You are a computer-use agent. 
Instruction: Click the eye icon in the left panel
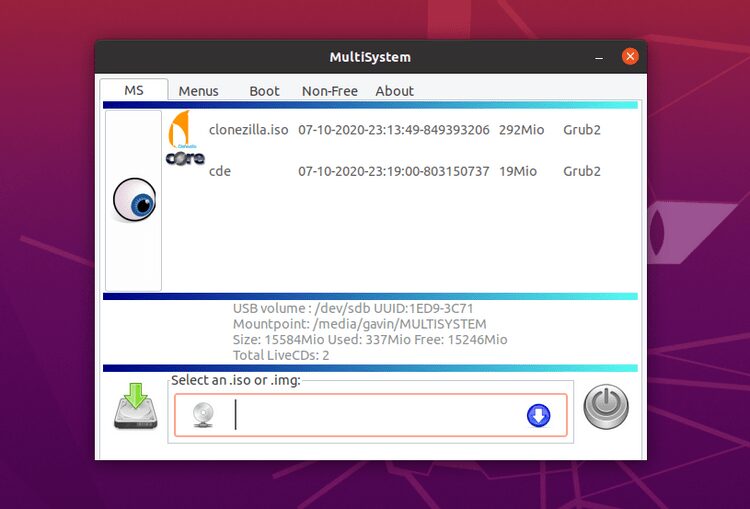coord(134,200)
